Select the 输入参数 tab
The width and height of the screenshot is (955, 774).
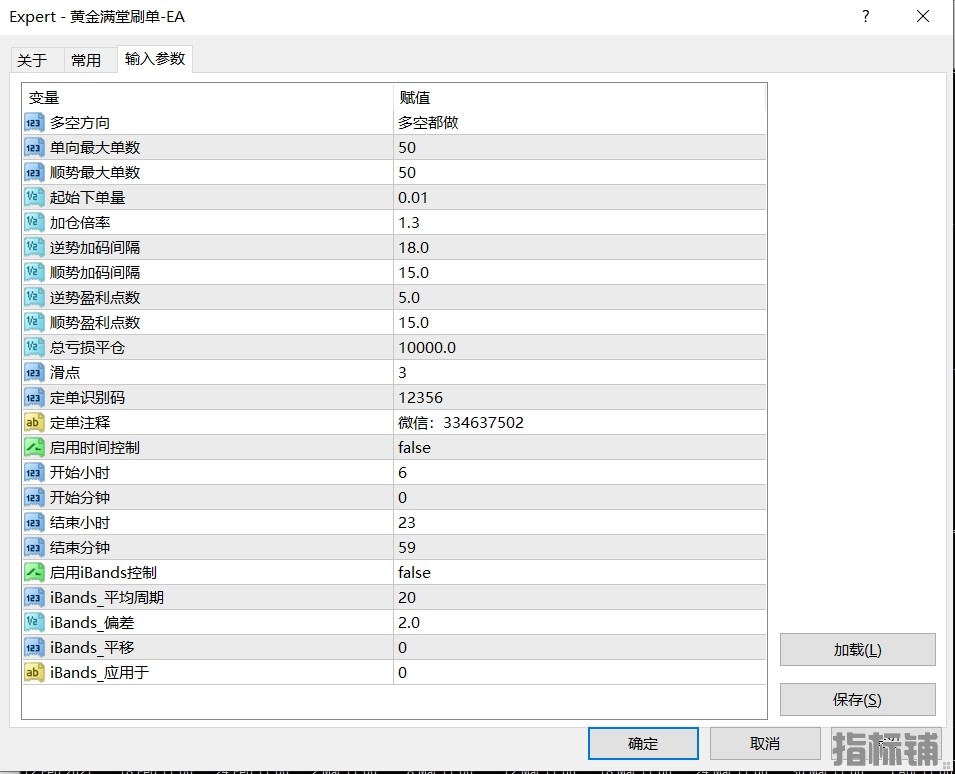pos(155,59)
